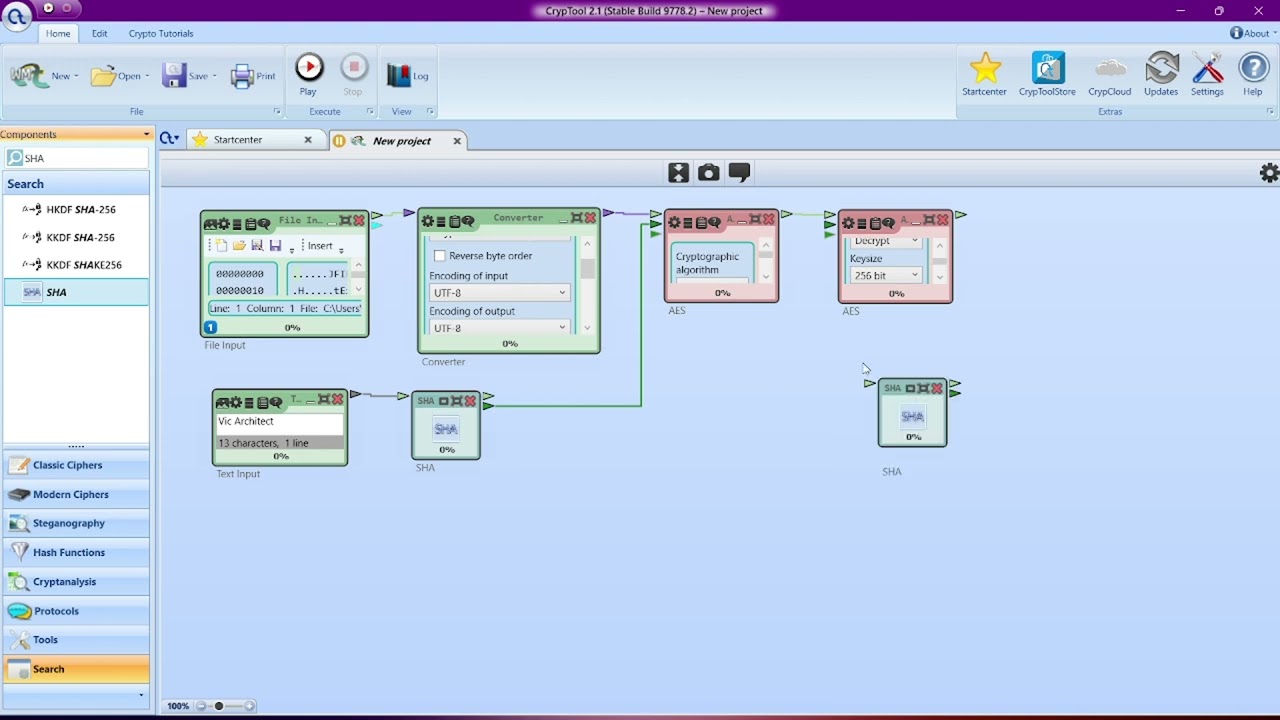Click the fit-to-screen icon above the workspace
This screenshot has width=1280, height=720.
[x=678, y=173]
